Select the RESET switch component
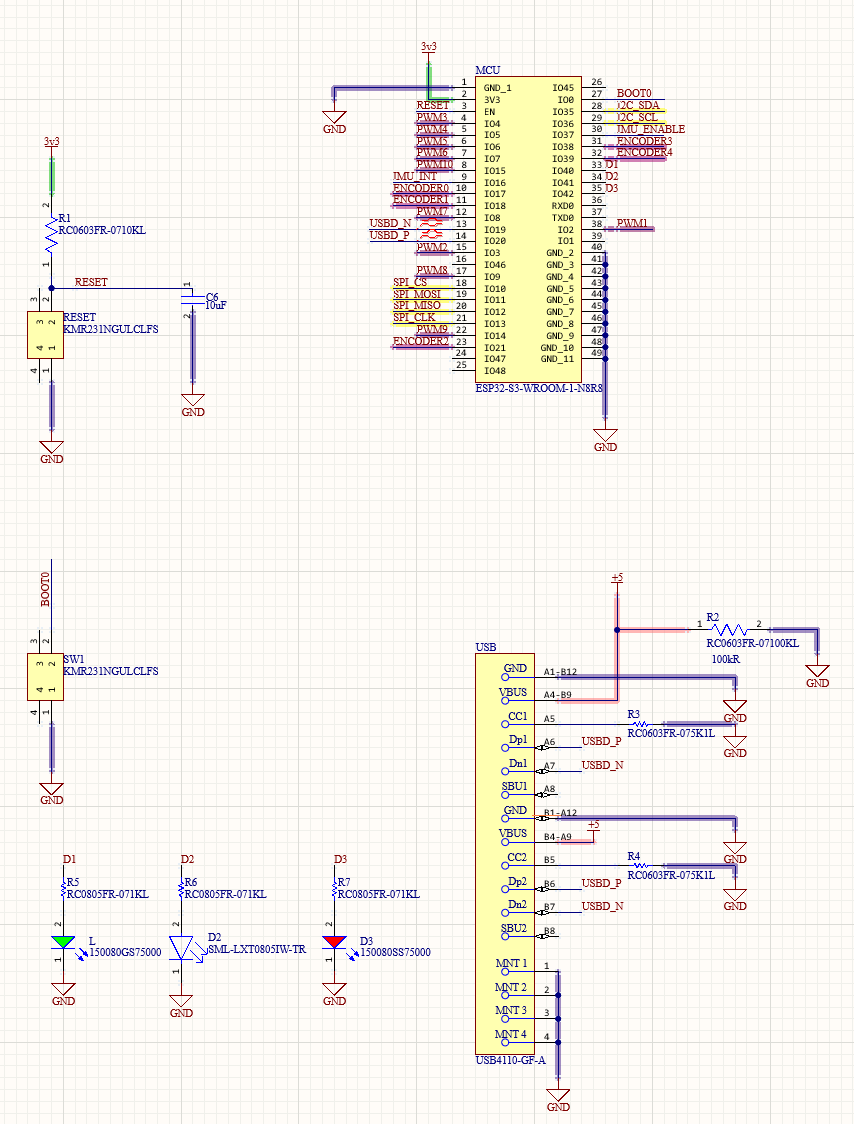This screenshot has width=854, height=1124. point(45,335)
